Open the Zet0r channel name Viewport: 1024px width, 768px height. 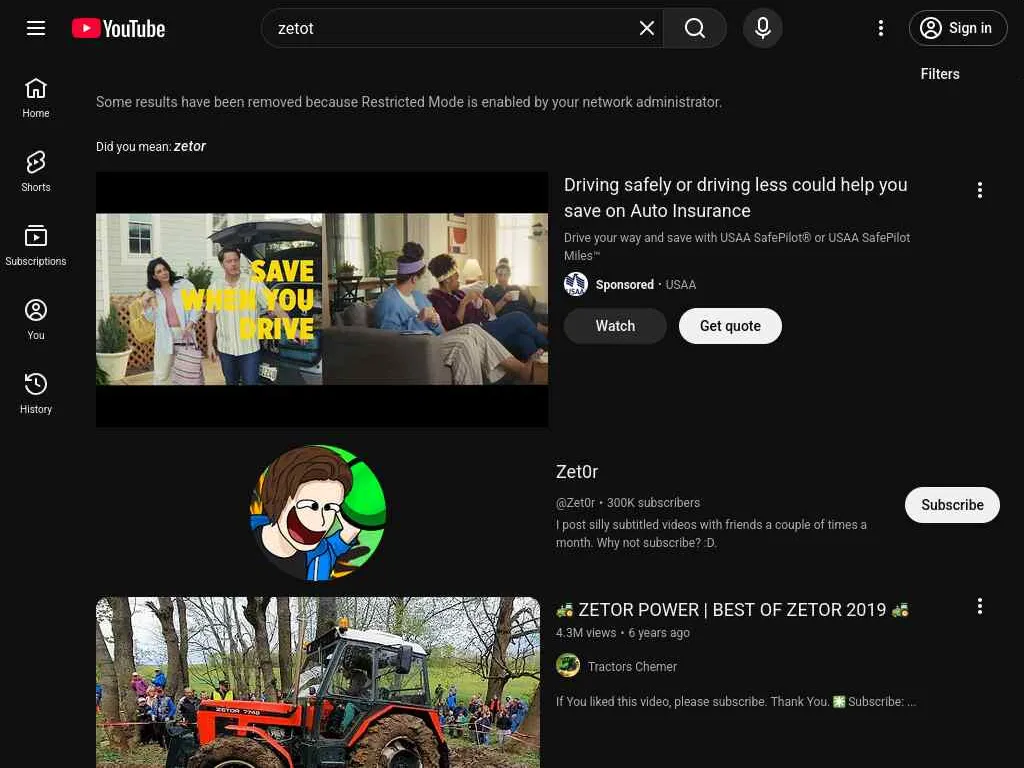[577, 472]
